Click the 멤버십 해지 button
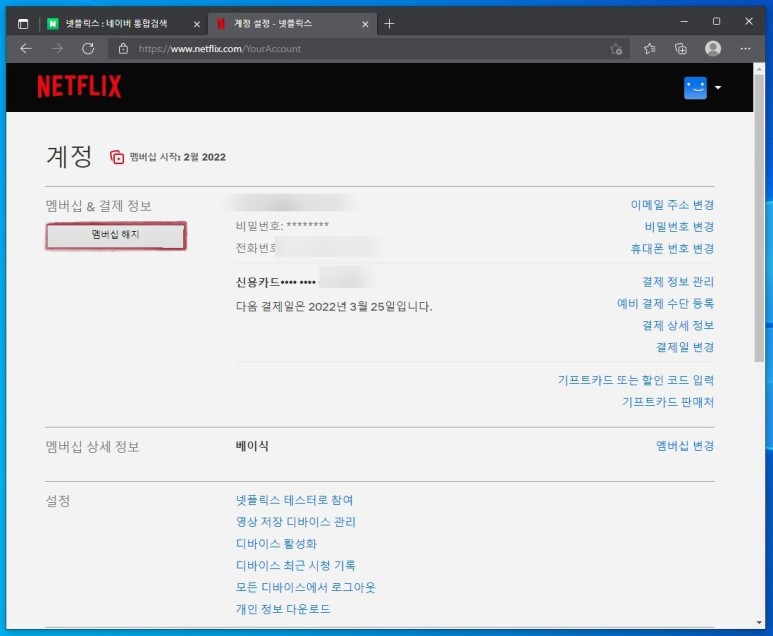Image resolution: width=773 pixels, height=636 pixels. (116, 236)
